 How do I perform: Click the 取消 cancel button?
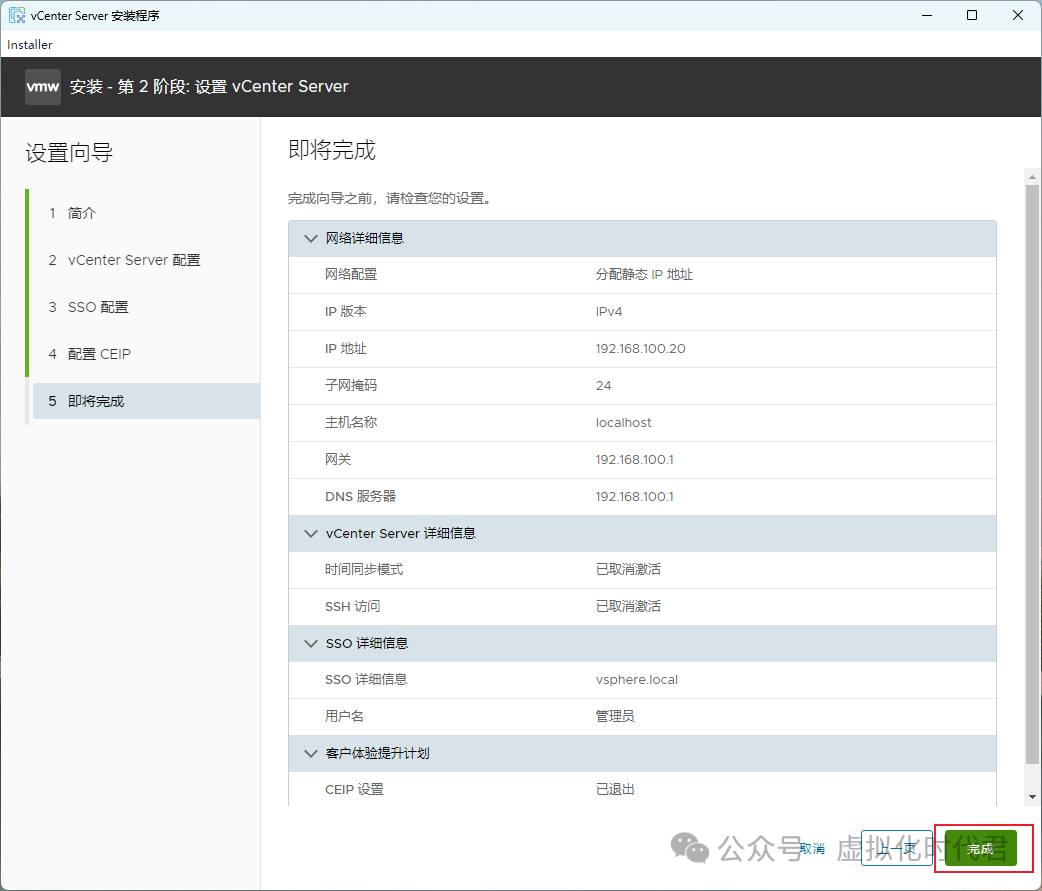pos(812,848)
